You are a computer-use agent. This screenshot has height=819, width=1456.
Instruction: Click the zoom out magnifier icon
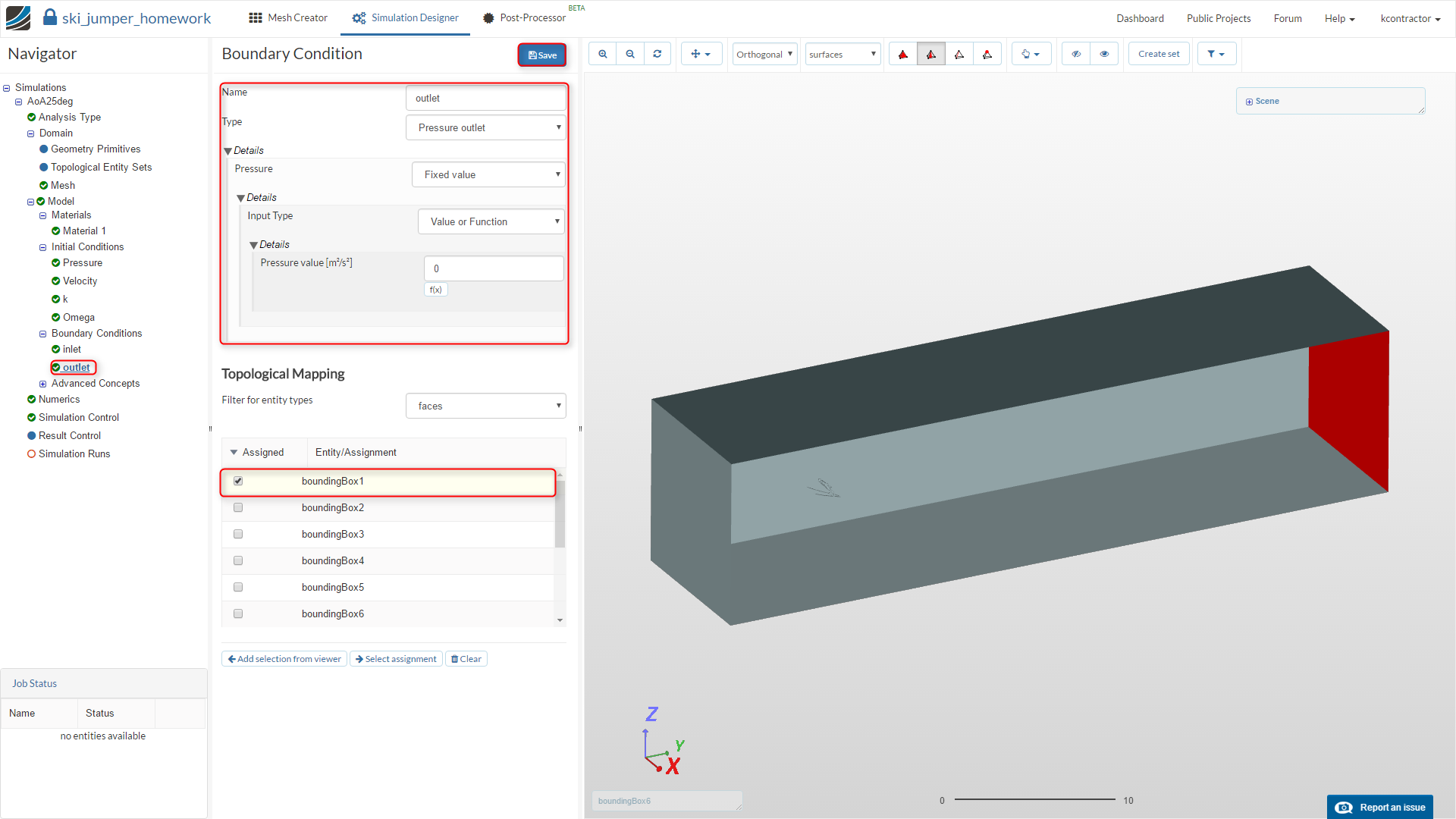[630, 54]
